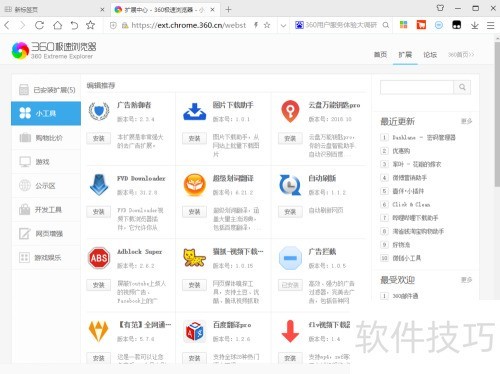The image size is (500, 374).
Task: Select the 开发工具 sidebar category
Action: [x=46, y=210]
